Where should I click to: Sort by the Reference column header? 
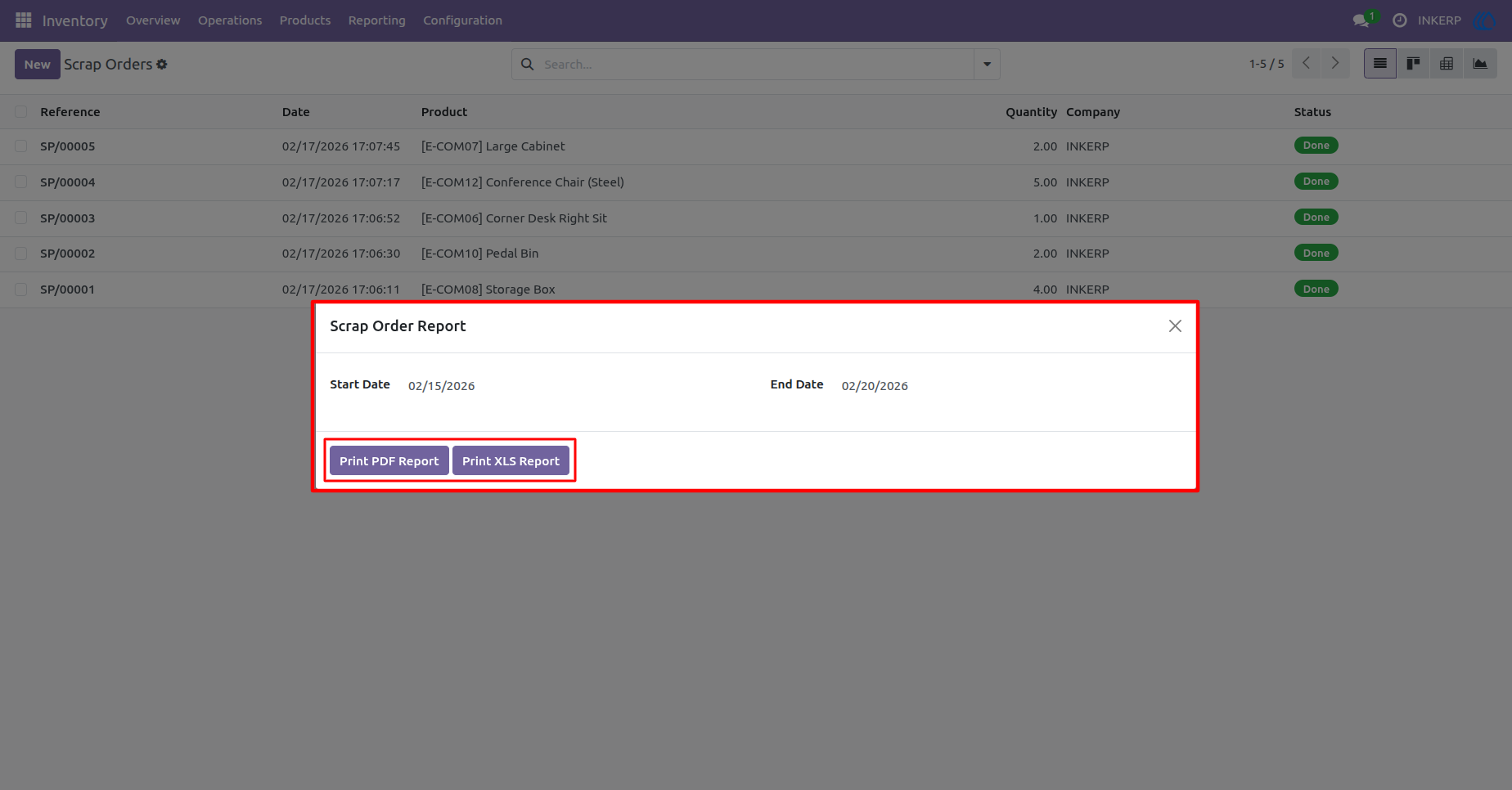click(70, 111)
